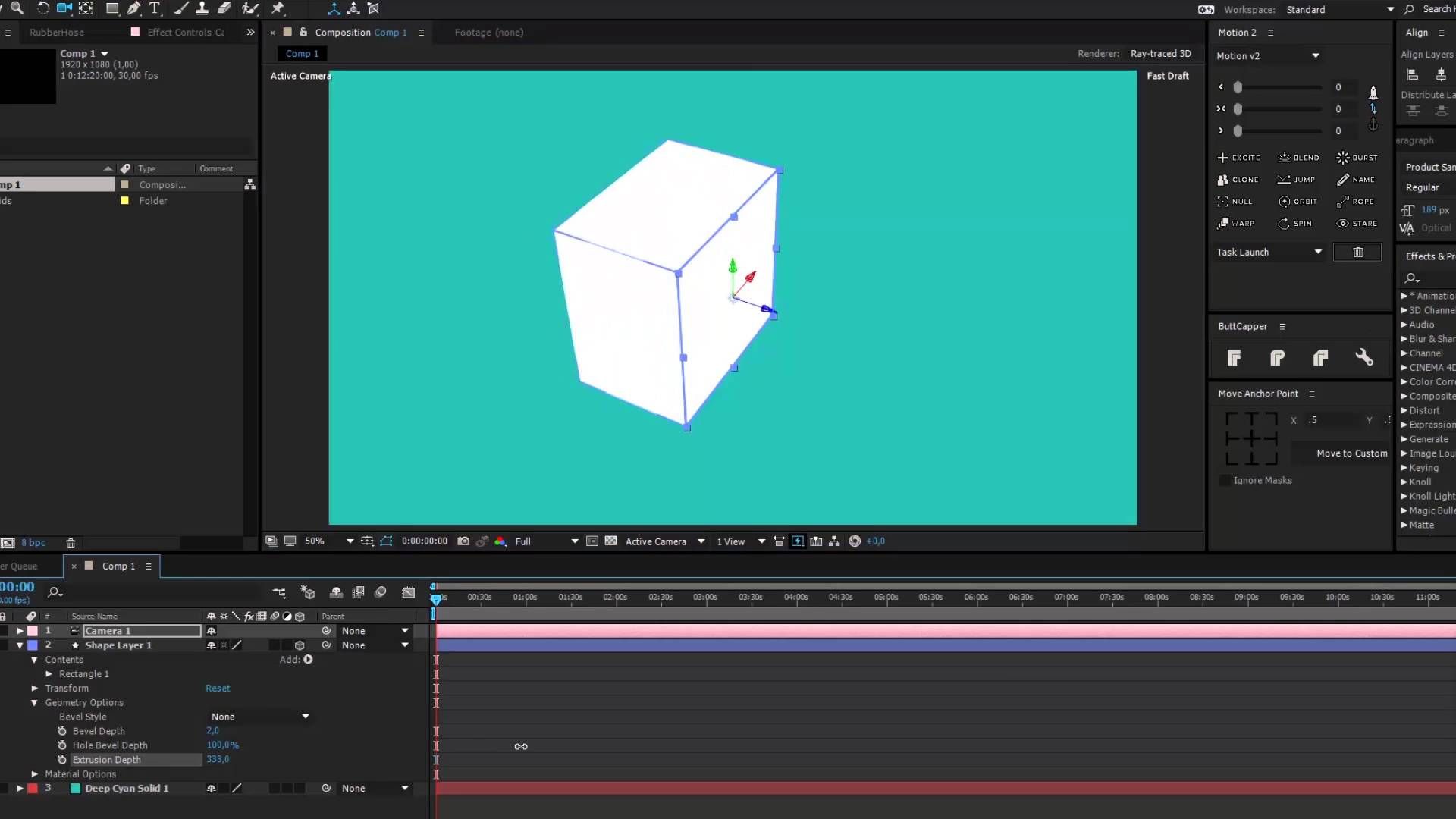Click the Deep Cyan Solid 1 color swatch
Image resolution: width=1456 pixels, height=819 pixels.
tap(75, 789)
